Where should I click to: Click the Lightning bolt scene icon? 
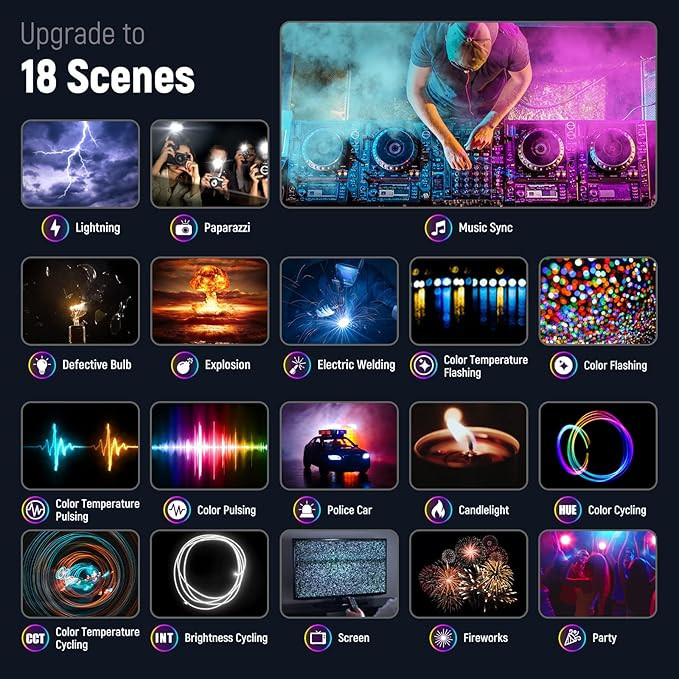[x=55, y=228]
